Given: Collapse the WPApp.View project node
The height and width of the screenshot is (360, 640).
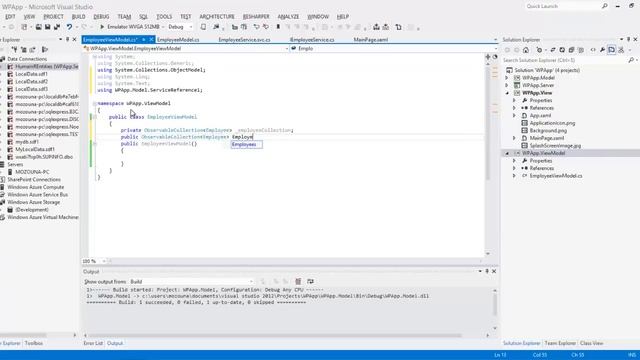Looking at the screenshot, I should pyautogui.click(x=507, y=93).
